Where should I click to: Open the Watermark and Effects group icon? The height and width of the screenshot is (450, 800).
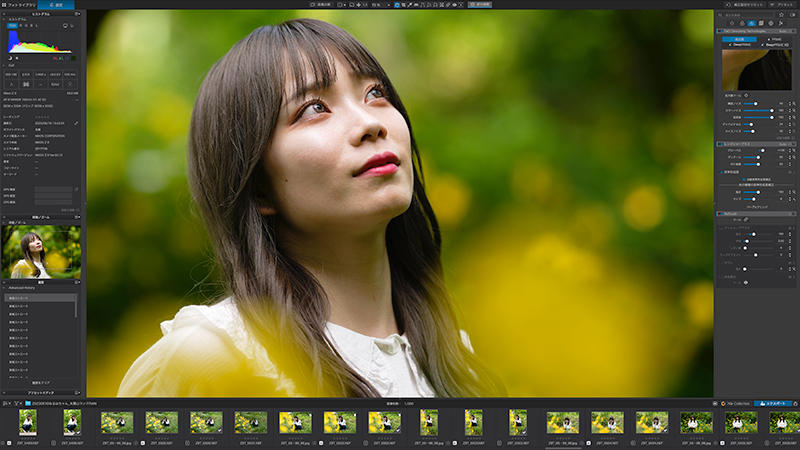pyautogui.click(x=781, y=23)
